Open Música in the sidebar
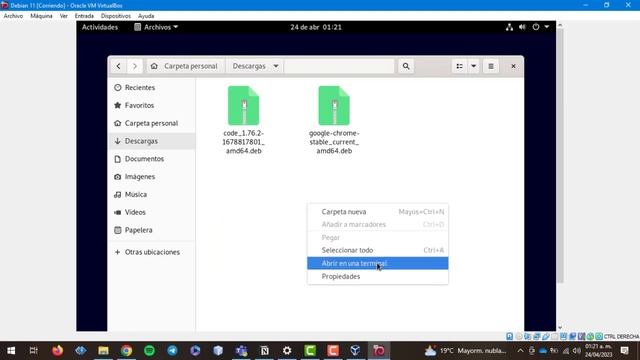The height and width of the screenshot is (360, 640). point(152,194)
